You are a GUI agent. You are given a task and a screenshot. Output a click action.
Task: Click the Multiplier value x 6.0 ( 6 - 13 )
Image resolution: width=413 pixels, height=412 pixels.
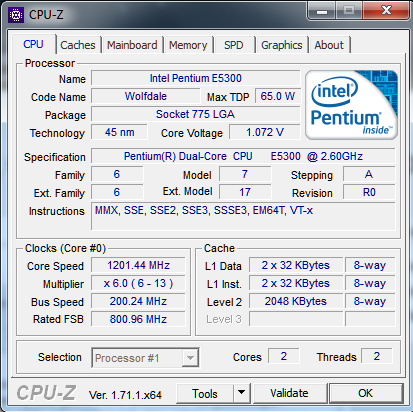[x=138, y=283]
